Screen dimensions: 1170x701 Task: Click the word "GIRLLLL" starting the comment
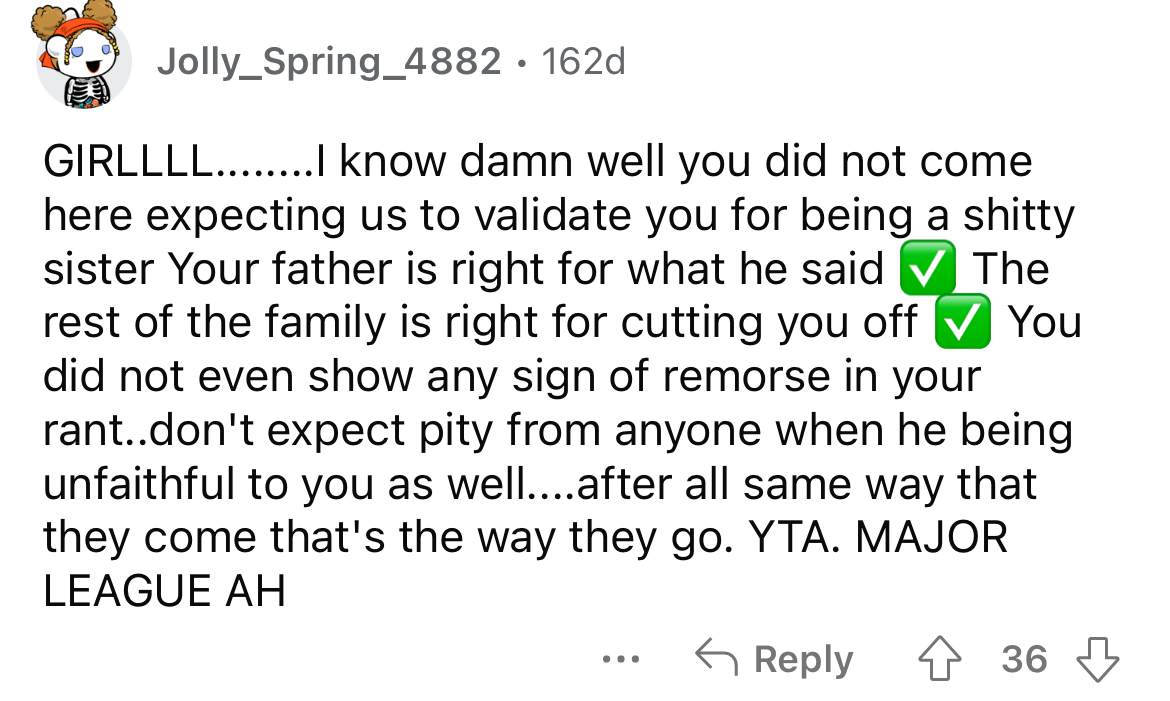[126, 161]
